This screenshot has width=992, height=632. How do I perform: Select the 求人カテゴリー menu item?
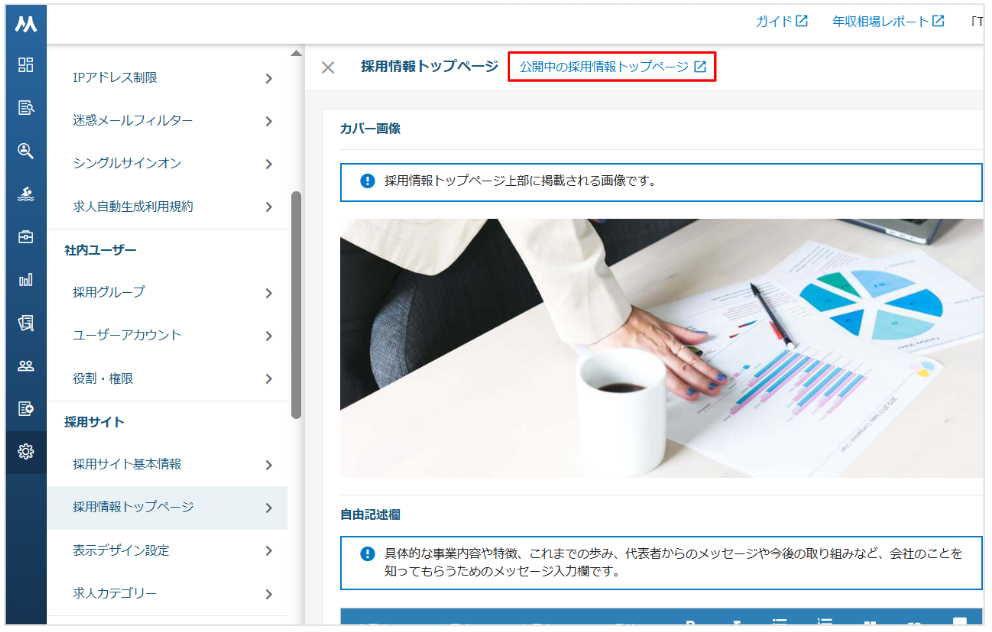168,593
